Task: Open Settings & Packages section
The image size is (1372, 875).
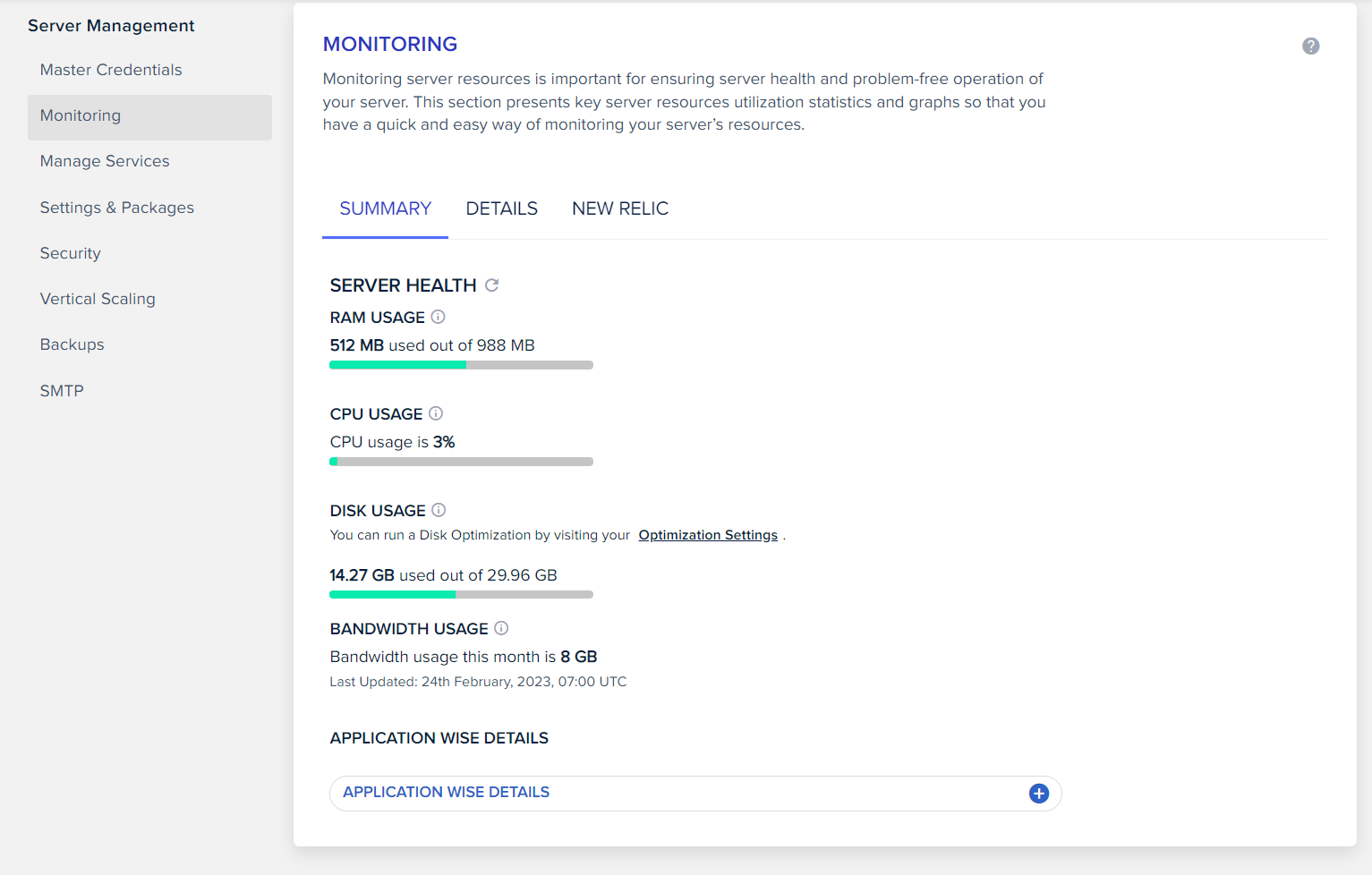Action: click(x=117, y=208)
